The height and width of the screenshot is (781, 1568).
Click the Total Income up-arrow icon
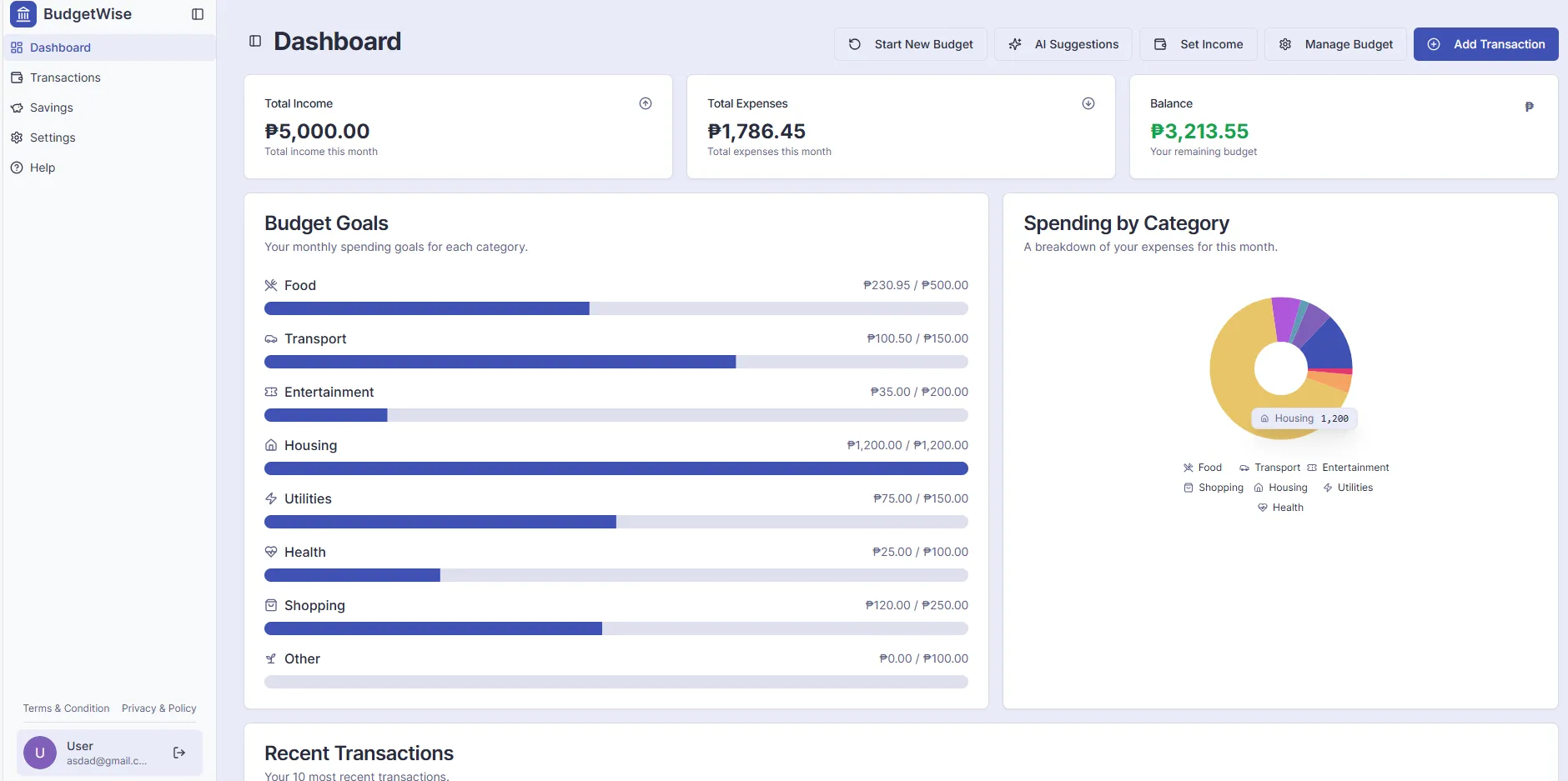tap(645, 103)
